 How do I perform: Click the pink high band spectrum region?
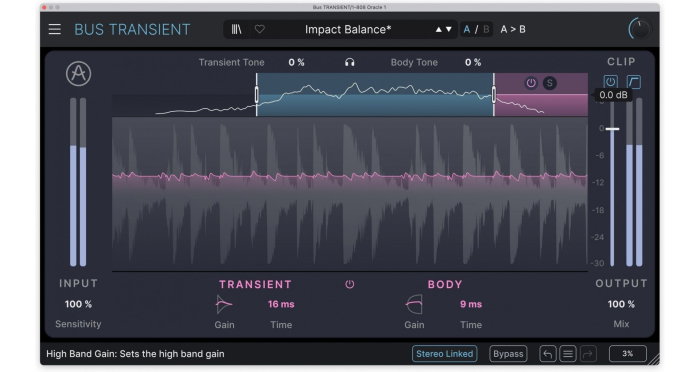(542, 95)
